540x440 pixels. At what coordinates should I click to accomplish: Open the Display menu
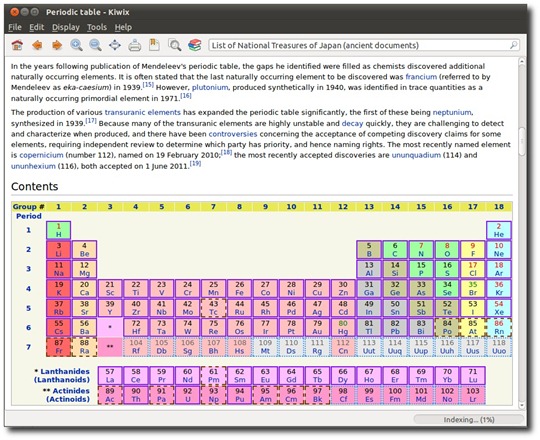pos(66,27)
